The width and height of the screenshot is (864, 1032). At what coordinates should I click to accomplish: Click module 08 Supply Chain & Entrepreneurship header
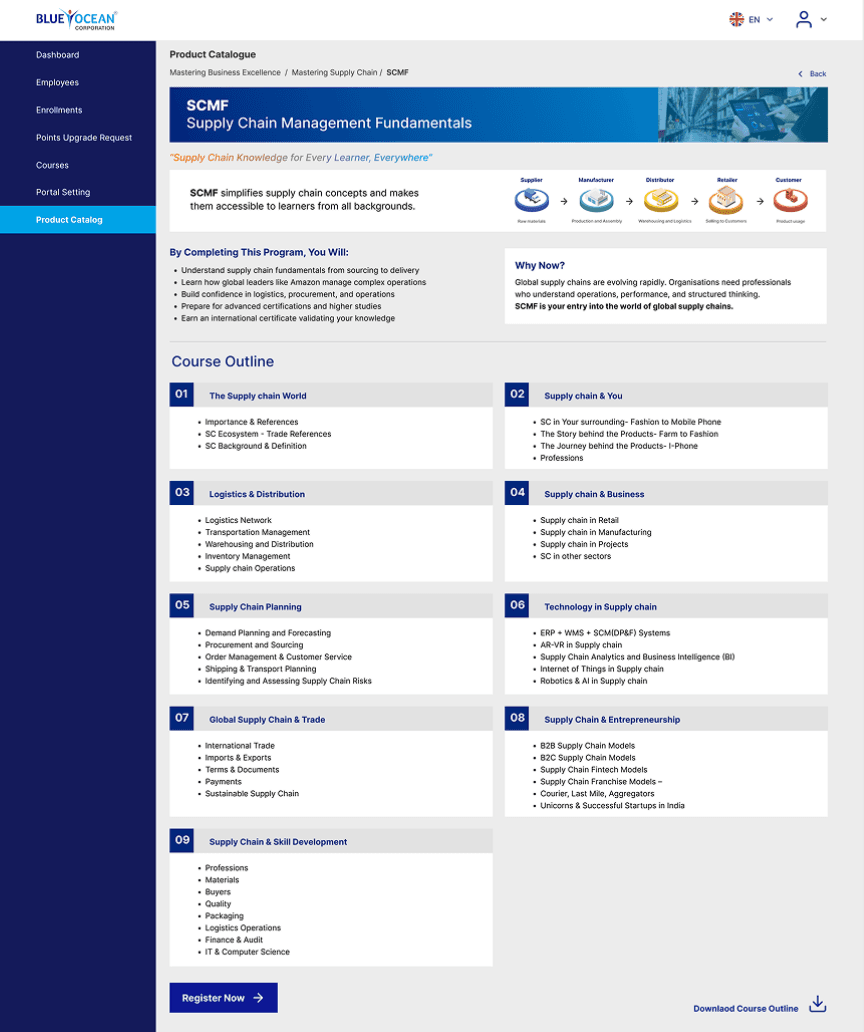point(666,719)
